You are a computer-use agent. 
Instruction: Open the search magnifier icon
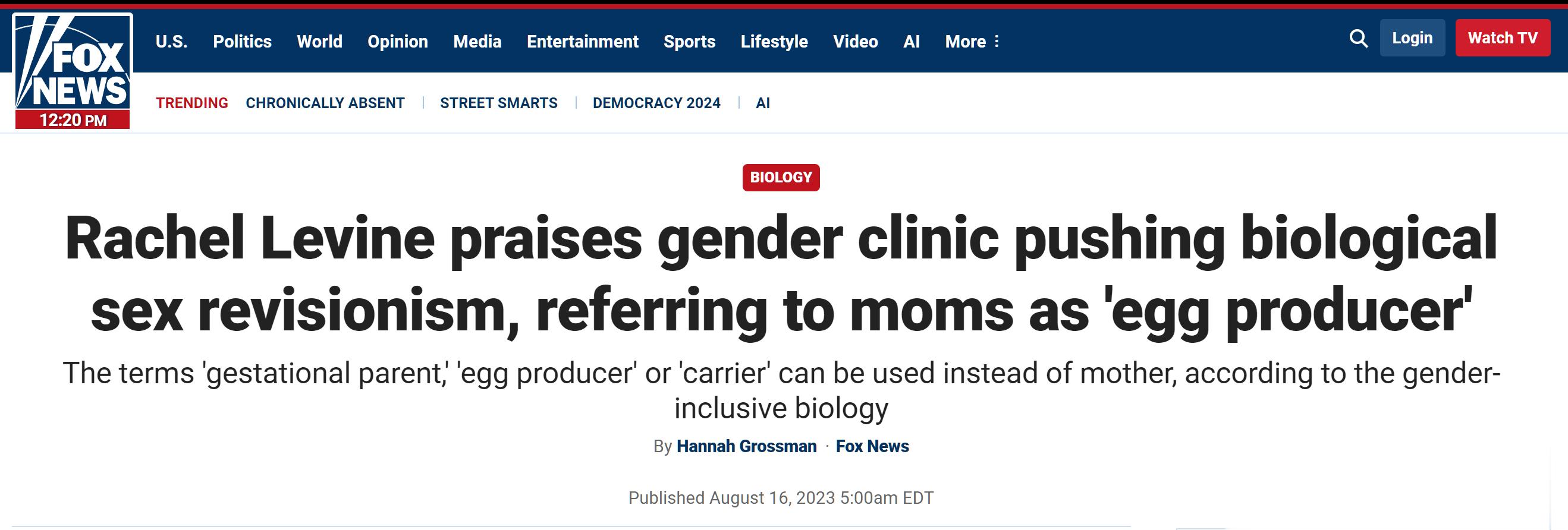coord(1358,39)
